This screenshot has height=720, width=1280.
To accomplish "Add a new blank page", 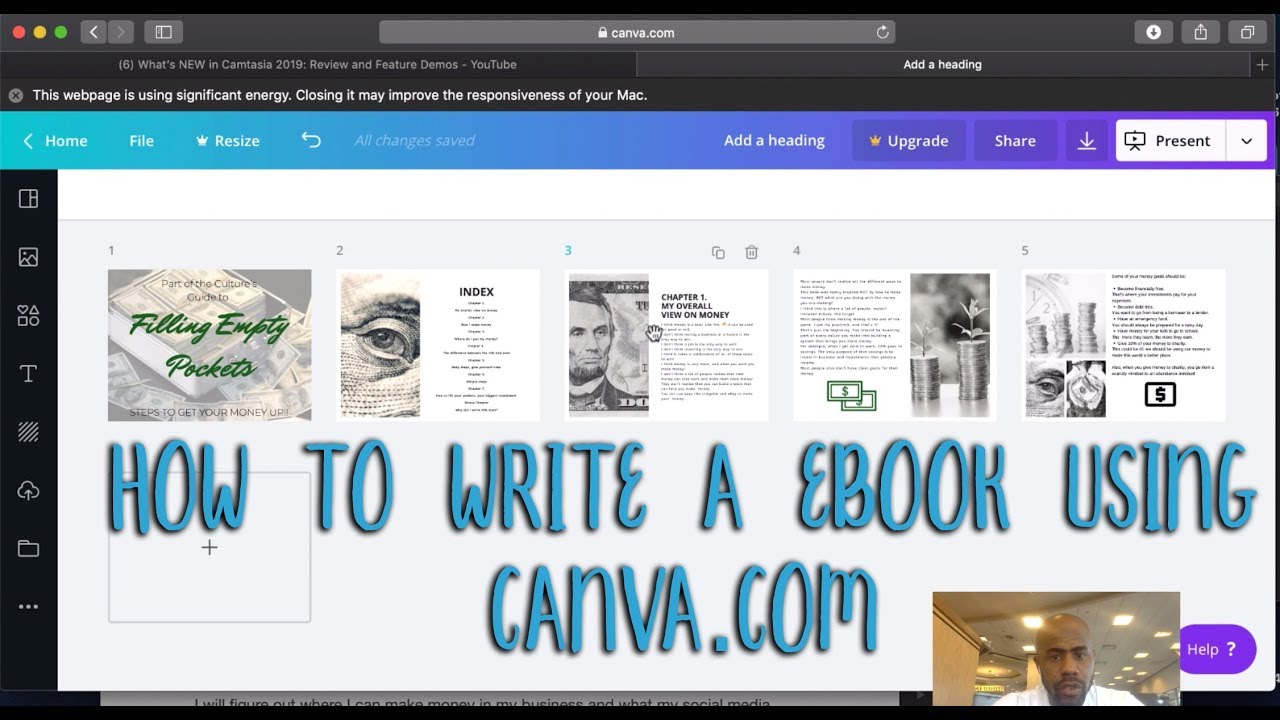I will (209, 547).
